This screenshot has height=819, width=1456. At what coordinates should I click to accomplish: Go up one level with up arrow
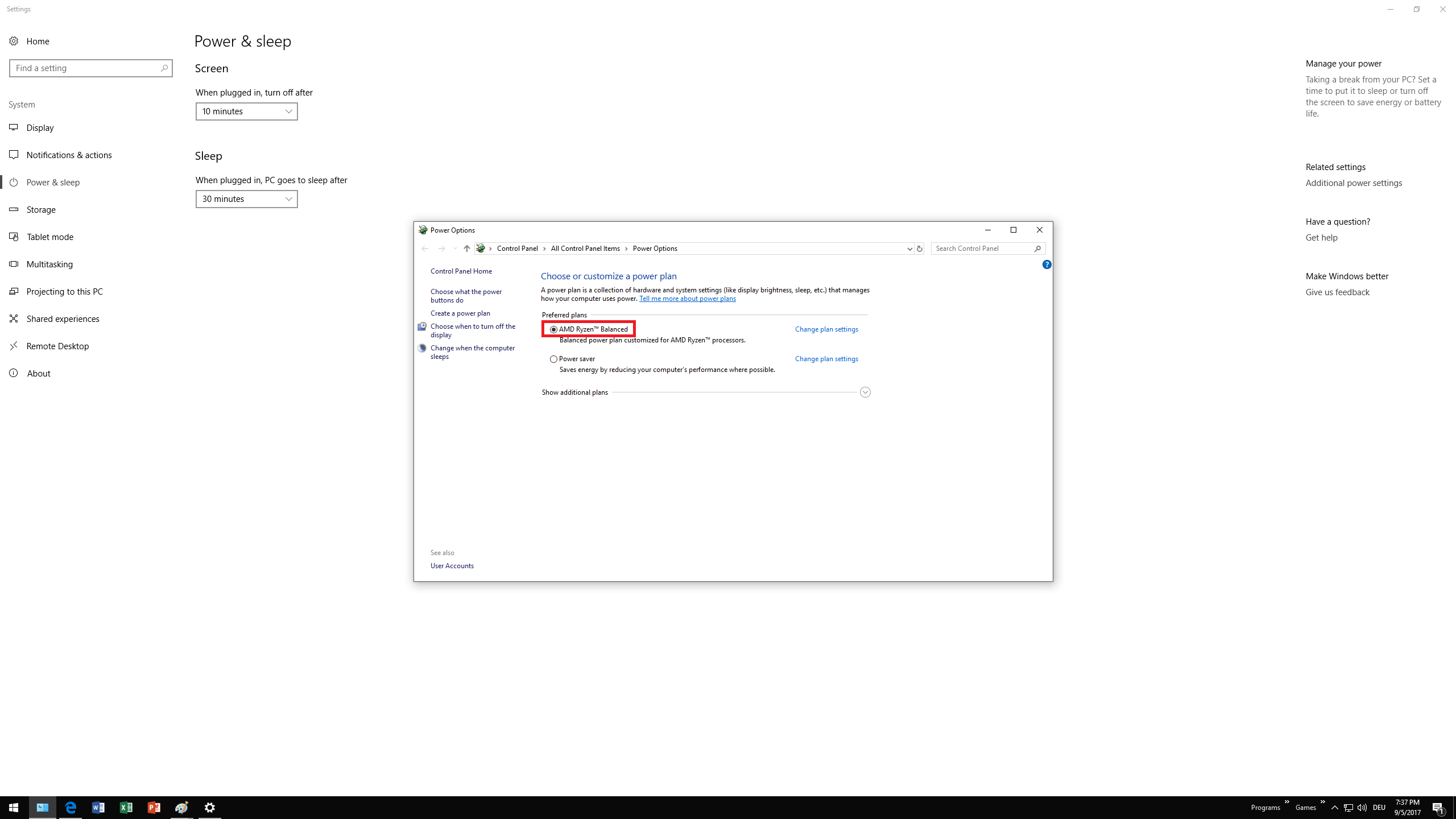(x=466, y=249)
